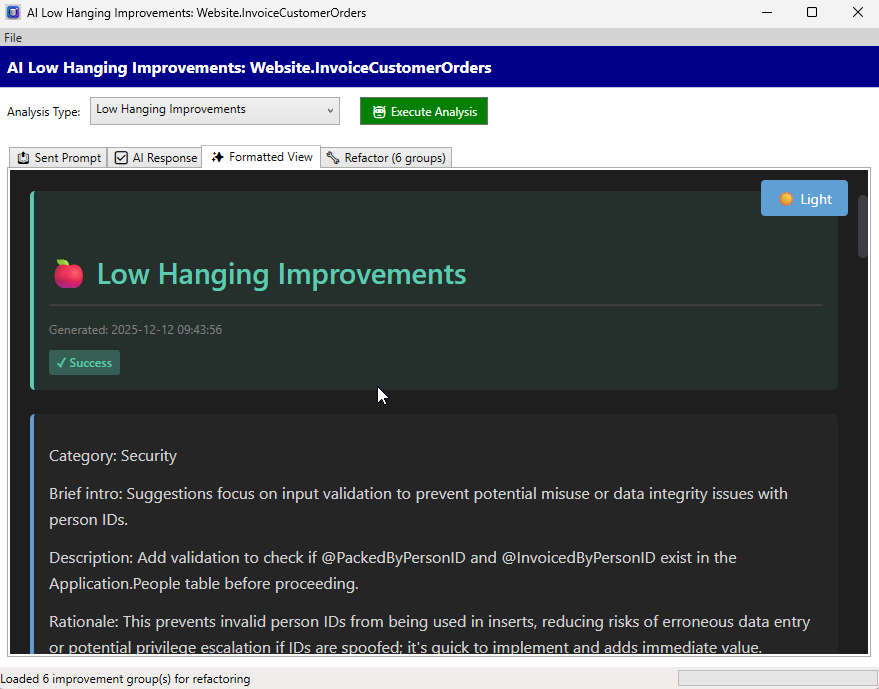Click the progress bar in status bar

coord(774,678)
